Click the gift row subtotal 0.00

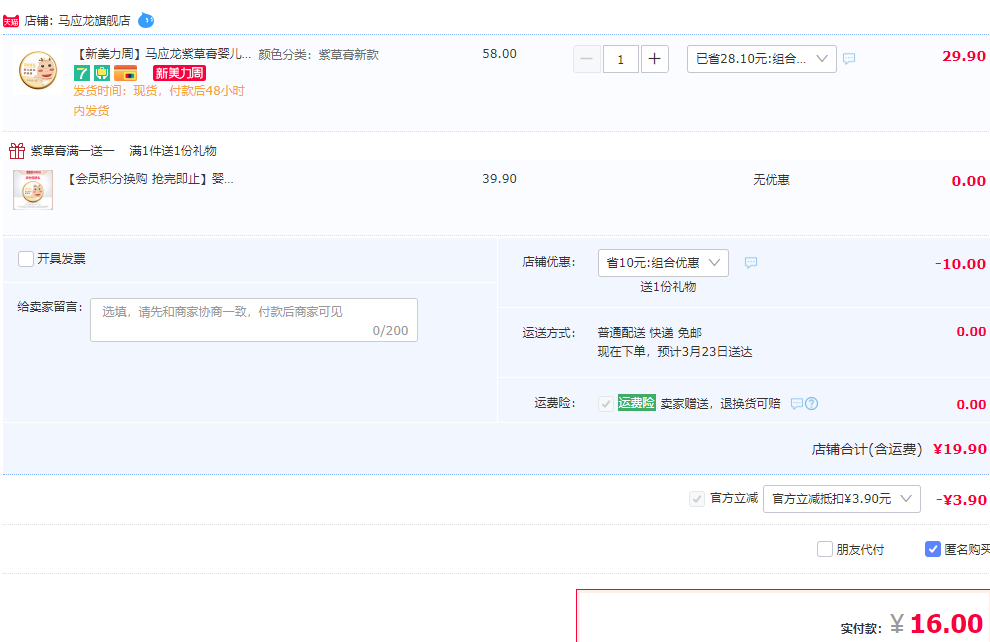coord(969,181)
